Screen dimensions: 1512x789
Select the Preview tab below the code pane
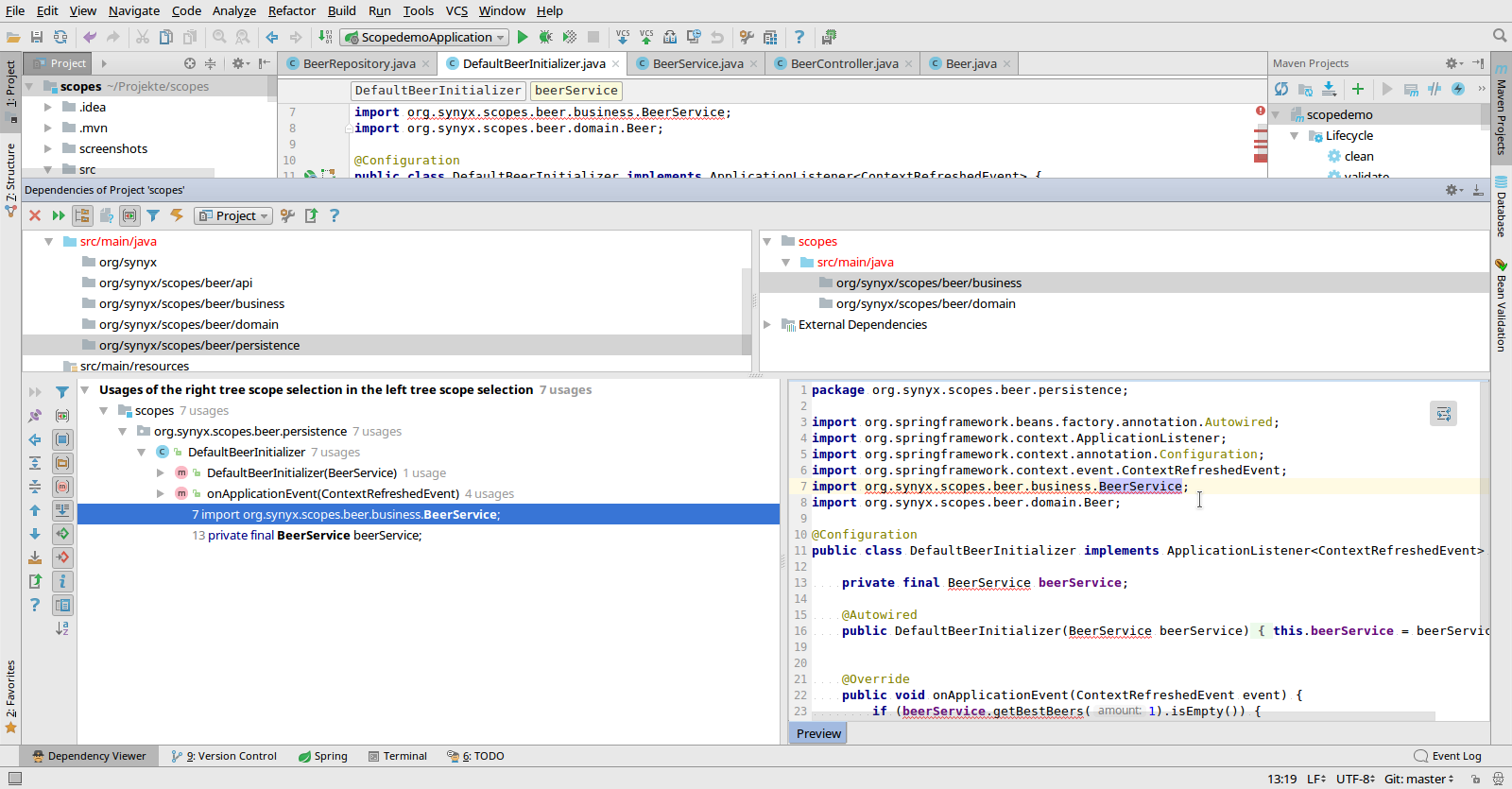pos(818,733)
